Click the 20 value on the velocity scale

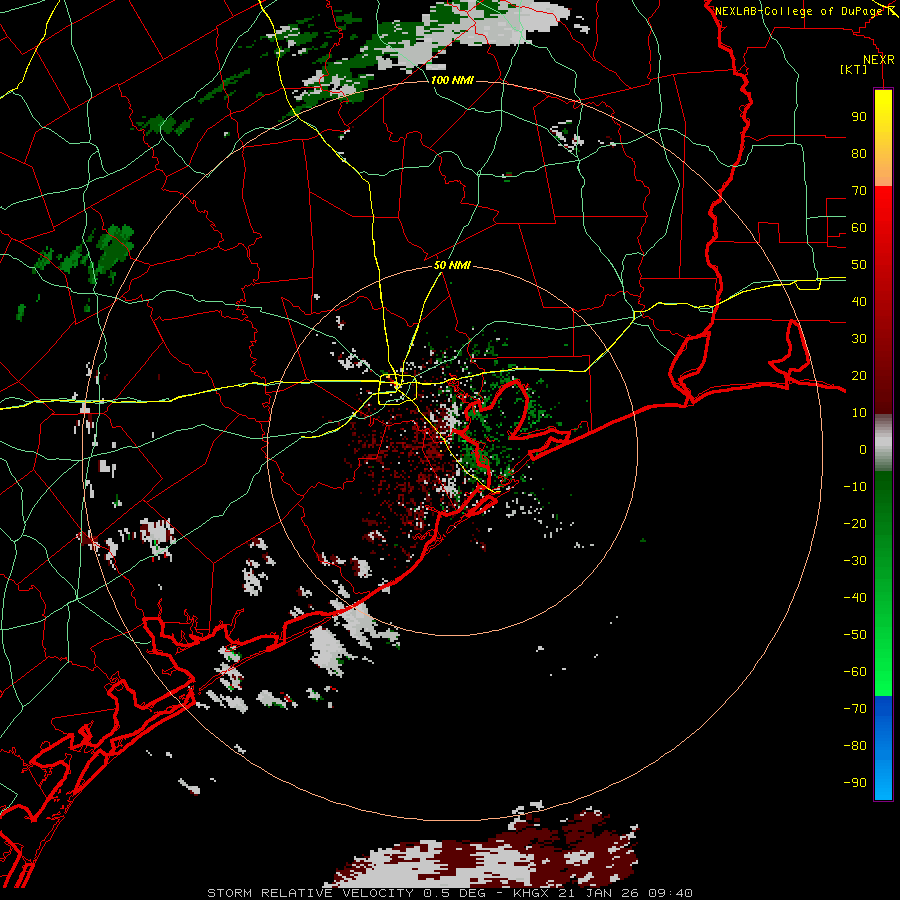(x=859, y=375)
